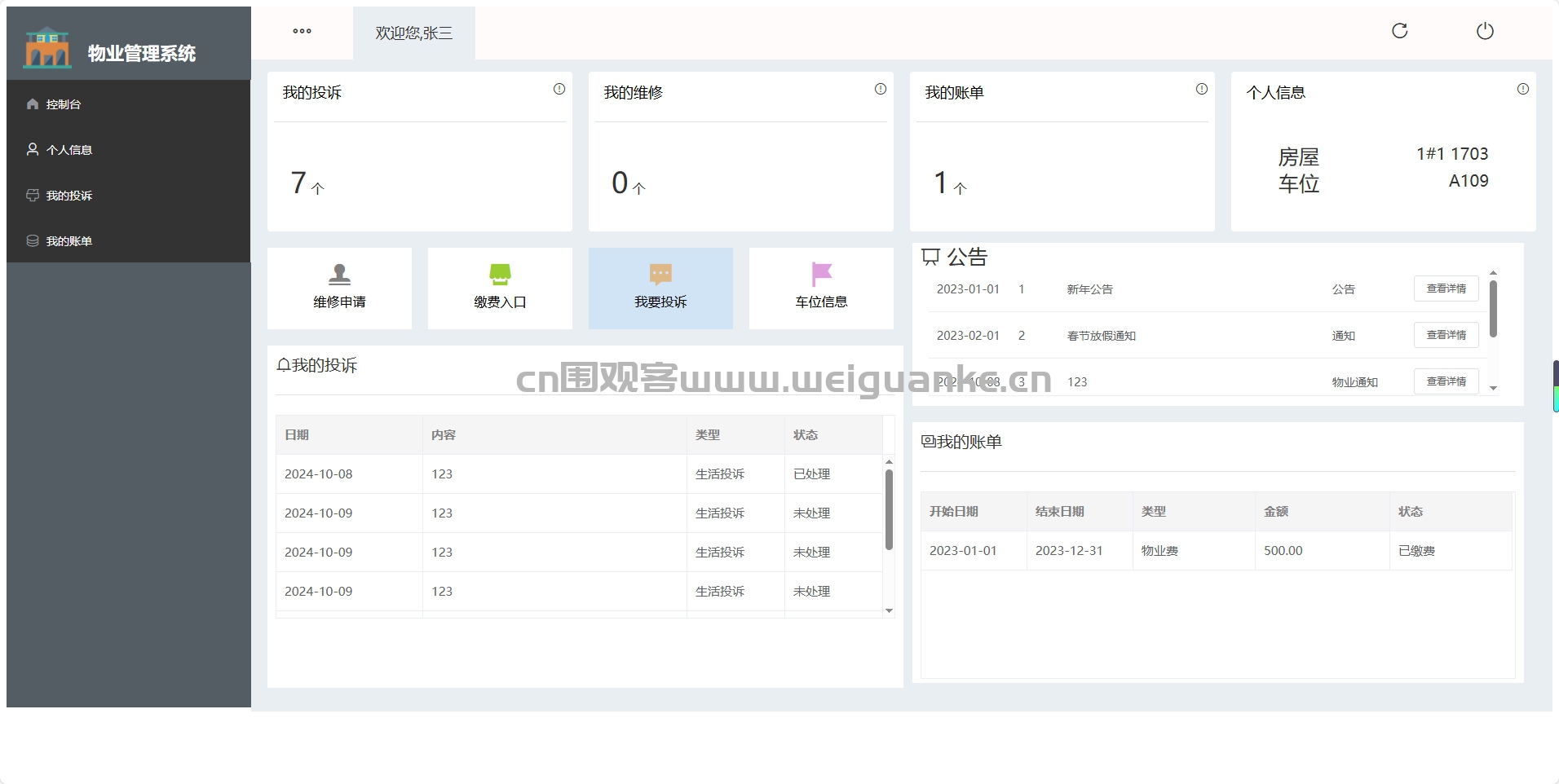Open 我的账单 in the sidebar
This screenshot has width=1559, height=784.
pyautogui.click(x=128, y=240)
